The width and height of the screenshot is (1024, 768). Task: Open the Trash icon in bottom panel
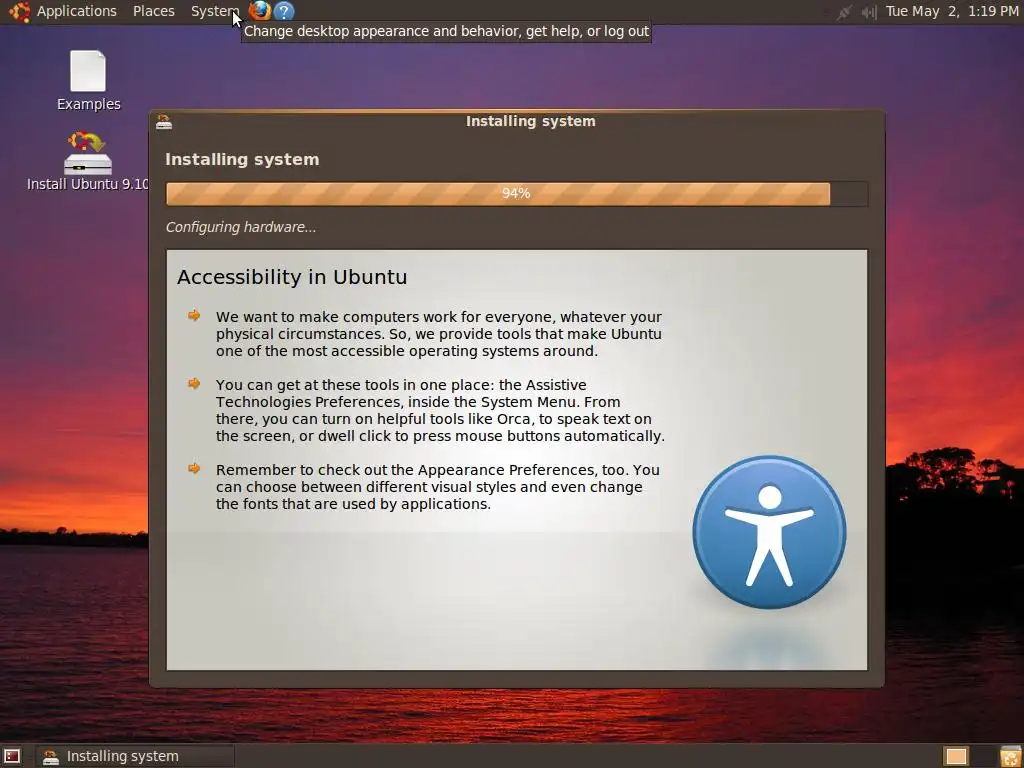tap(1010, 756)
